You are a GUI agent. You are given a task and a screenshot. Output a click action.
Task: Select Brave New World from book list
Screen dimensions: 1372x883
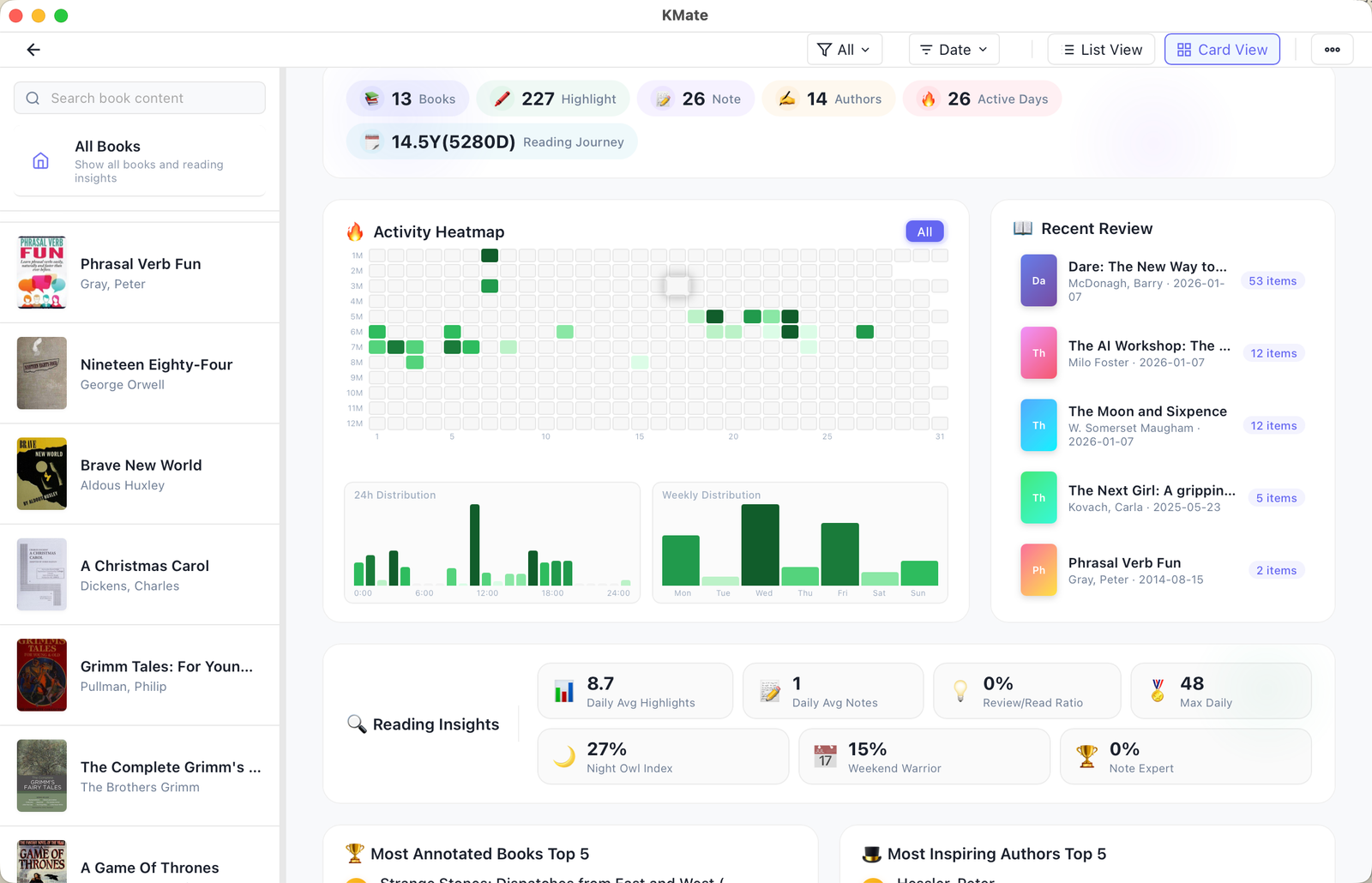click(x=140, y=474)
